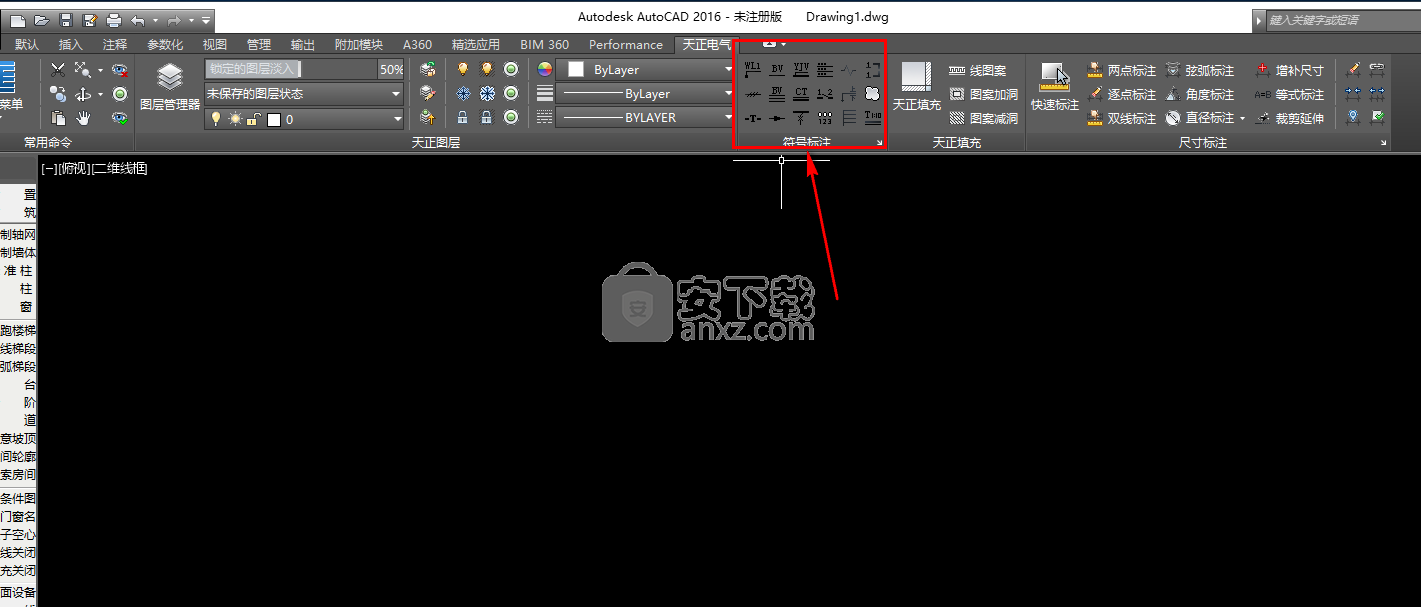Viewport: 1421px width, 607px height.
Task: Click the 等式标注 equation dimension tool
Action: click(1289, 95)
